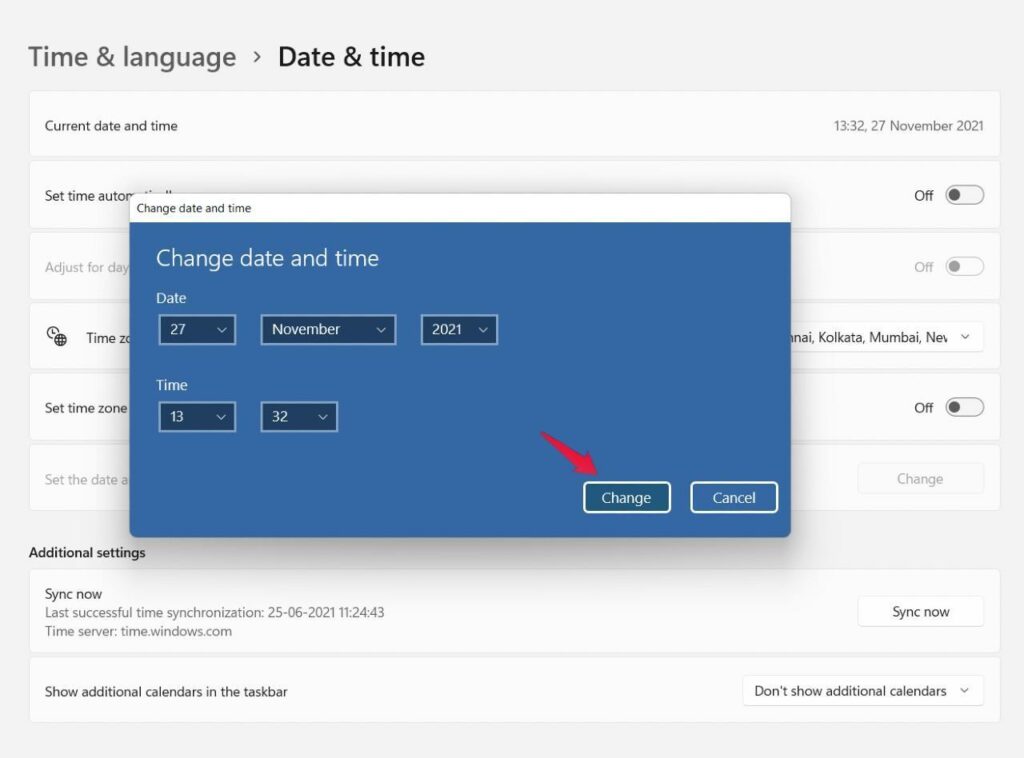Image resolution: width=1024 pixels, height=758 pixels.
Task: Click the Date & time breadcrumb heading
Action: pyautogui.click(x=352, y=57)
